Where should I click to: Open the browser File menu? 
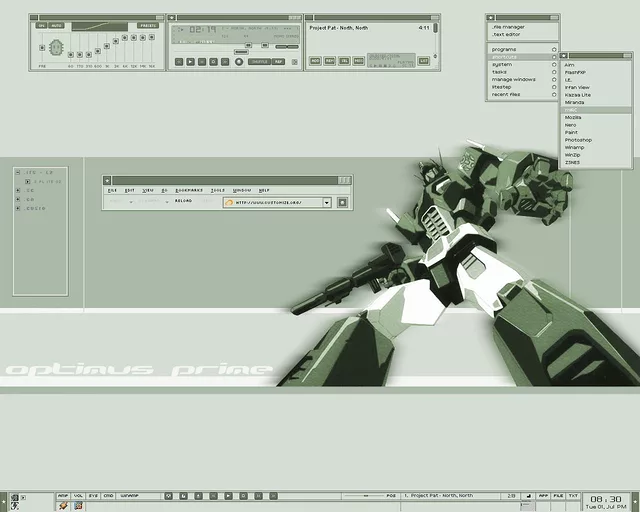(112, 190)
